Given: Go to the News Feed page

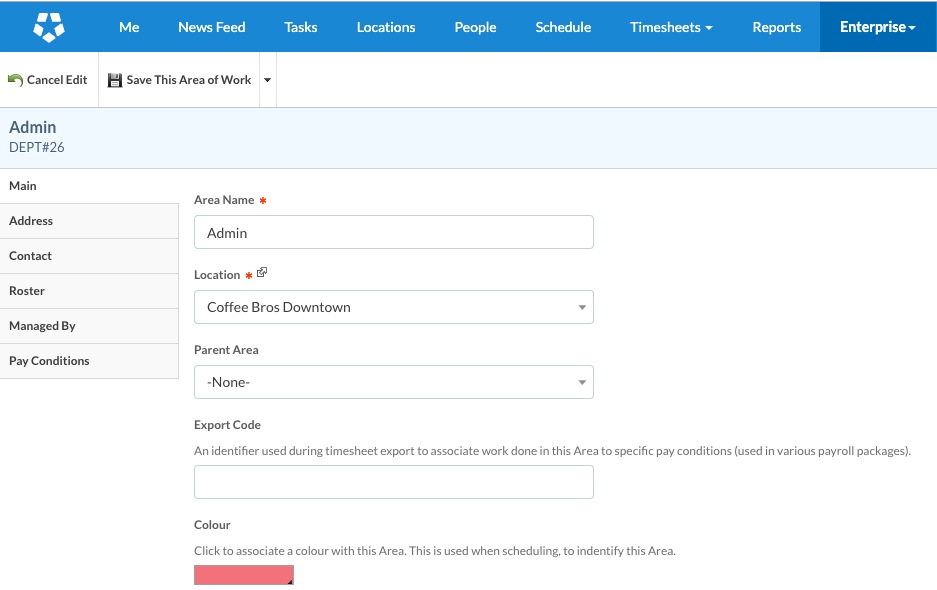Looking at the screenshot, I should tap(211, 27).
